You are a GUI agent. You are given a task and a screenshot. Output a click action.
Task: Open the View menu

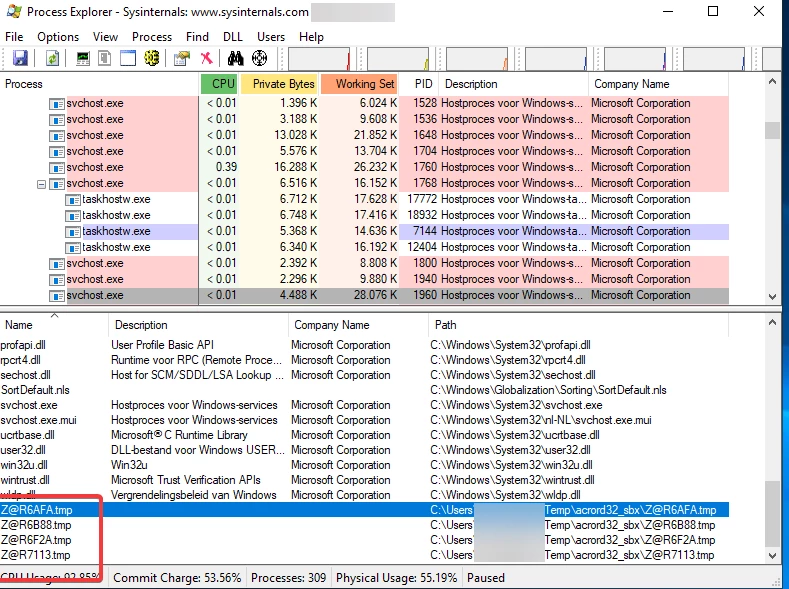pos(105,37)
